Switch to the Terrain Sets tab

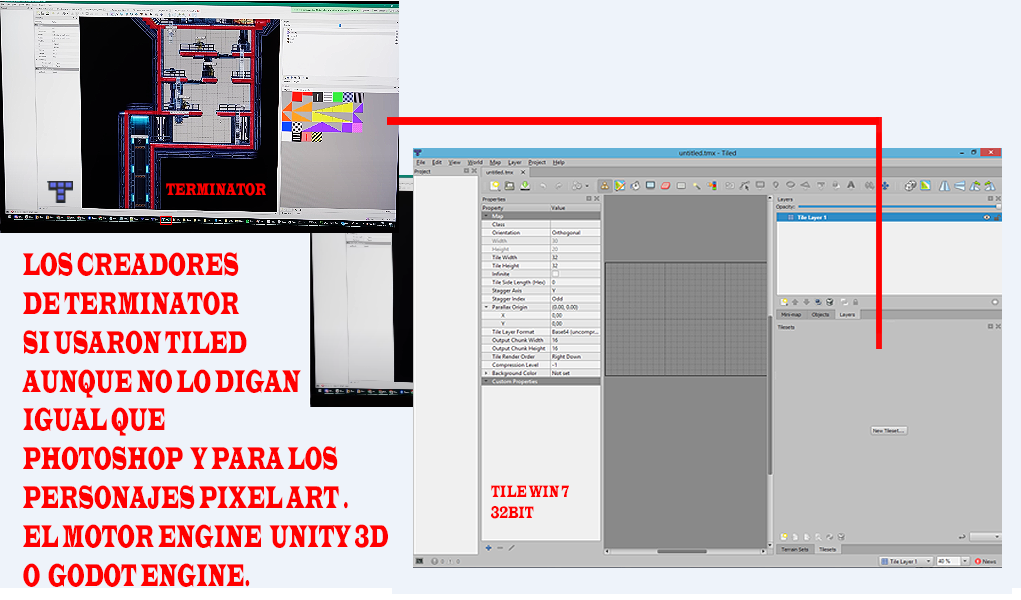pos(794,549)
